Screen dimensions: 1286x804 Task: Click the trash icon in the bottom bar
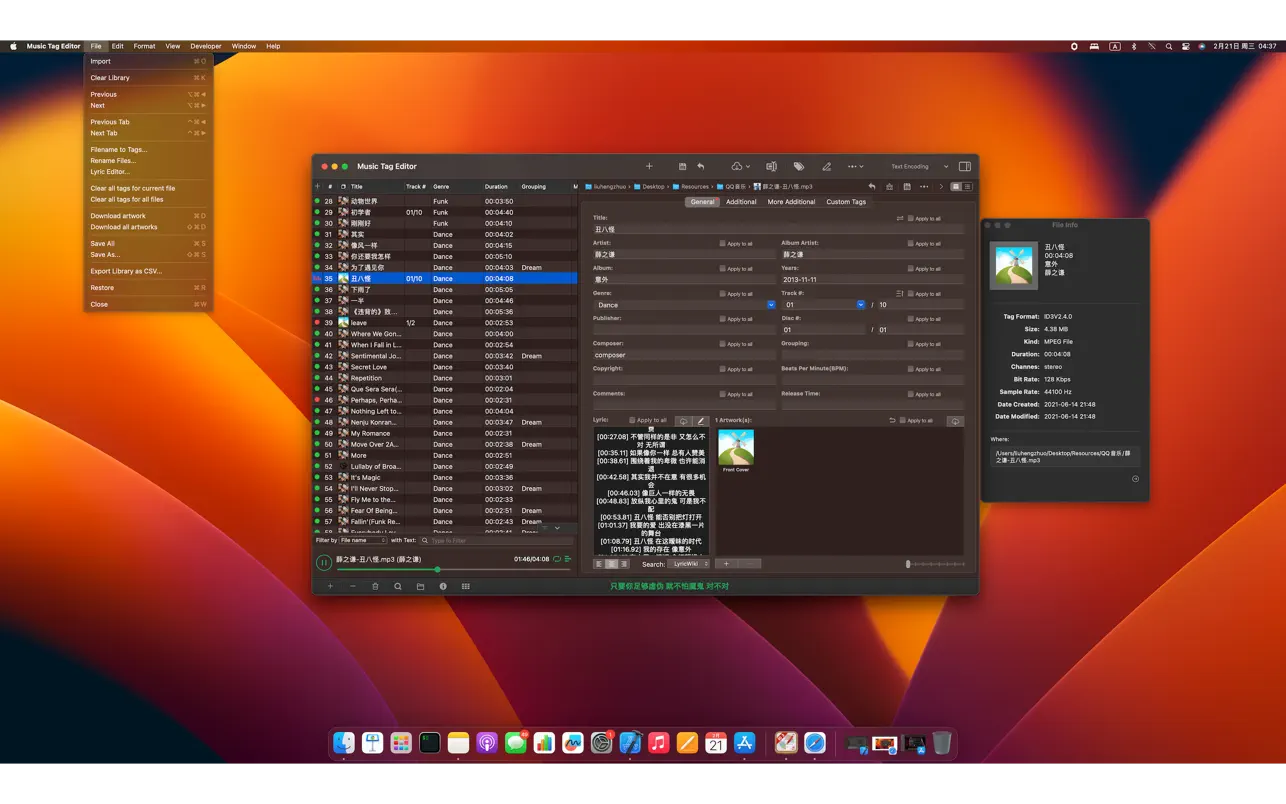[x=375, y=586]
